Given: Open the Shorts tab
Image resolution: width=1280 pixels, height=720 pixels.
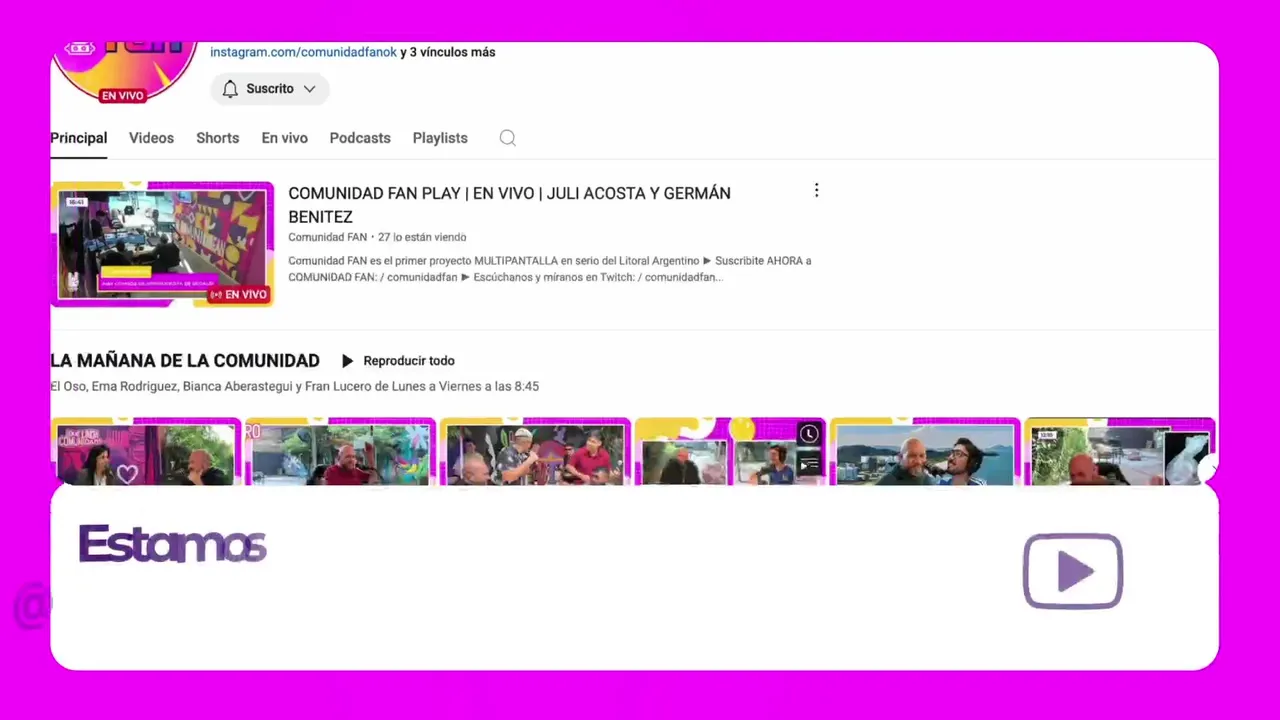Looking at the screenshot, I should (217, 138).
